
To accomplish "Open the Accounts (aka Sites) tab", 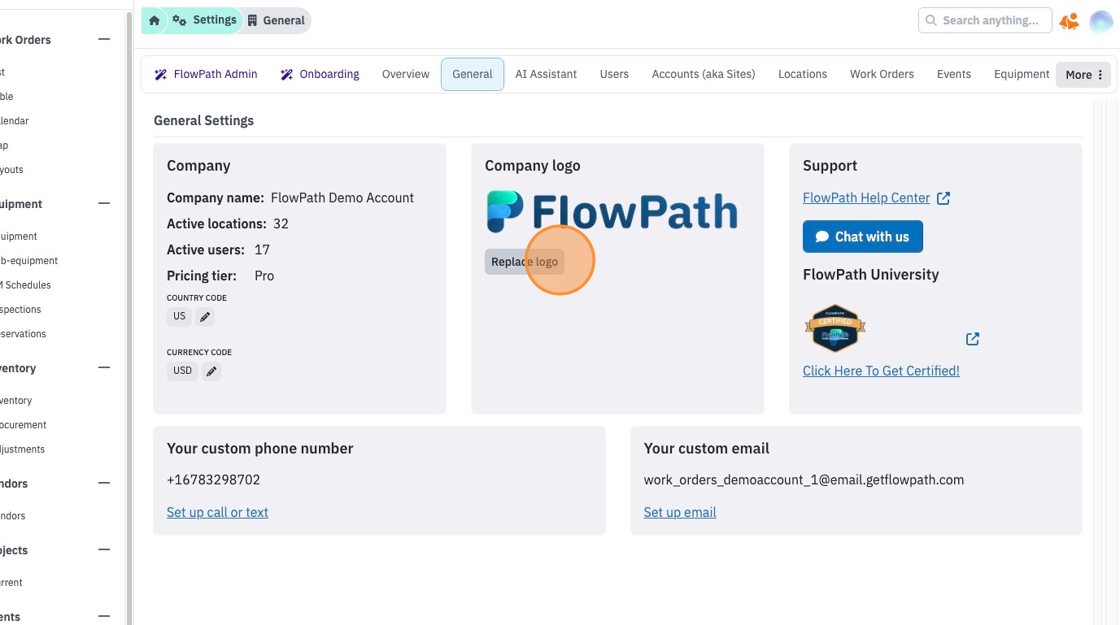I will tap(703, 74).
